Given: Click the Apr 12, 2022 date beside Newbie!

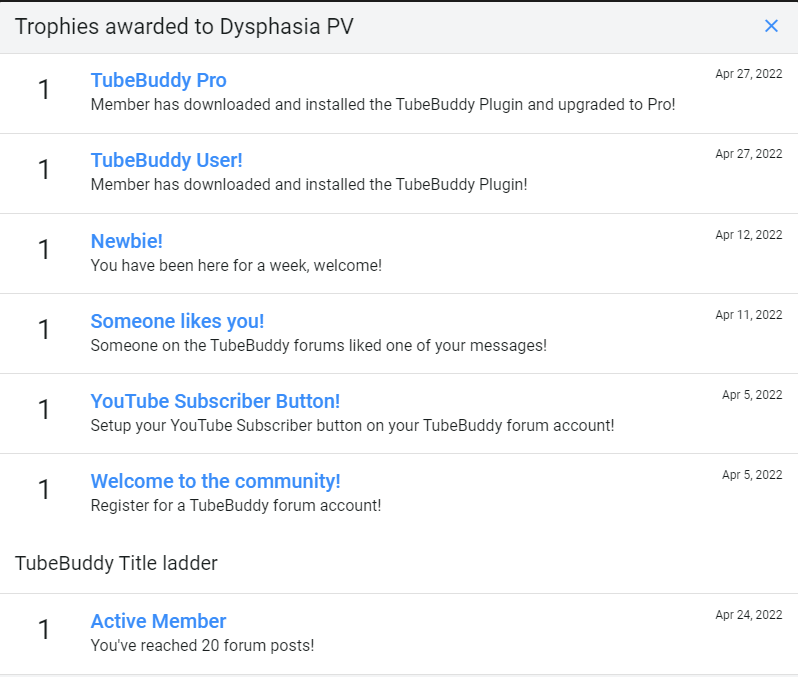Looking at the screenshot, I should 748,235.
